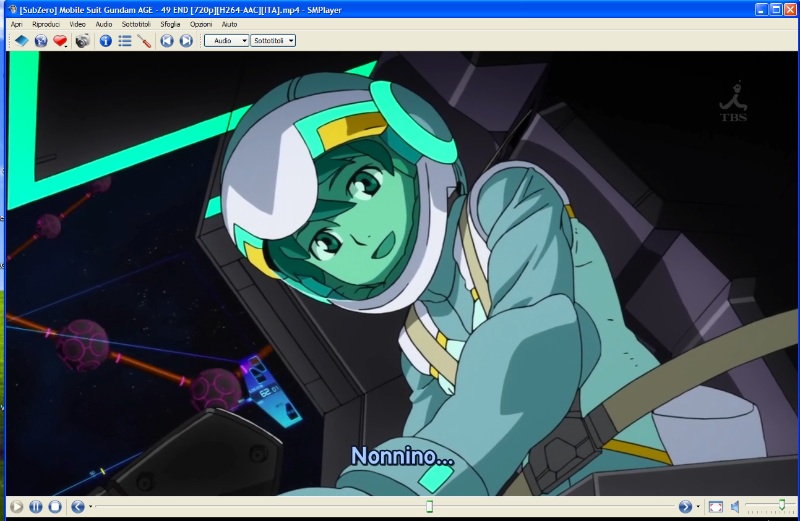Click the rewind button left of seek bar
Screen dimensions: 800x521
point(78,507)
